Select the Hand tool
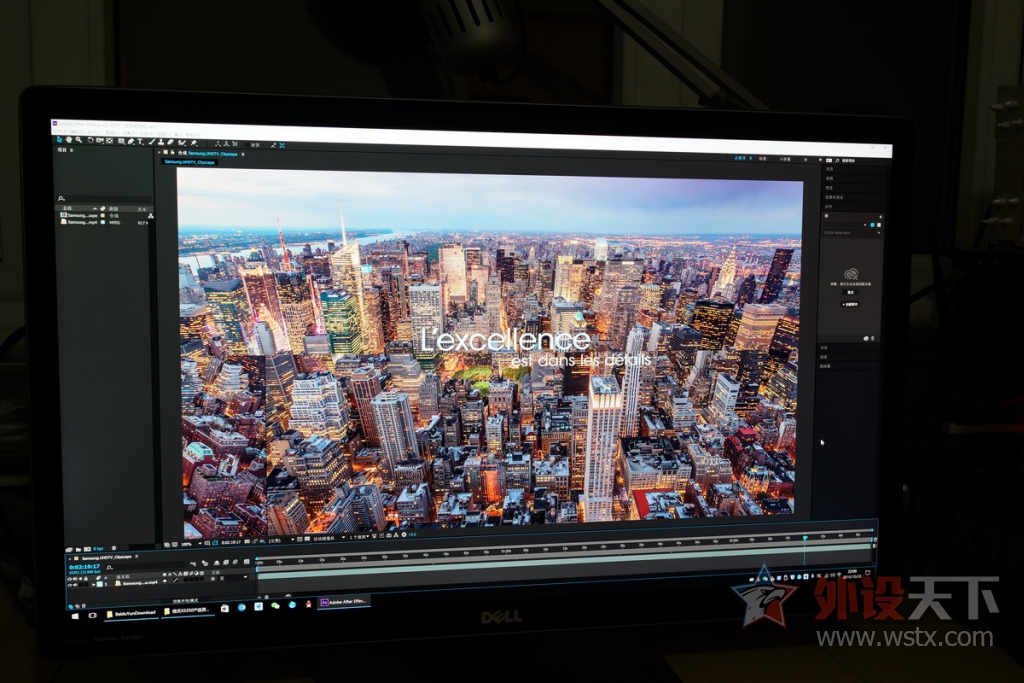The width and height of the screenshot is (1024, 683). click(x=69, y=140)
